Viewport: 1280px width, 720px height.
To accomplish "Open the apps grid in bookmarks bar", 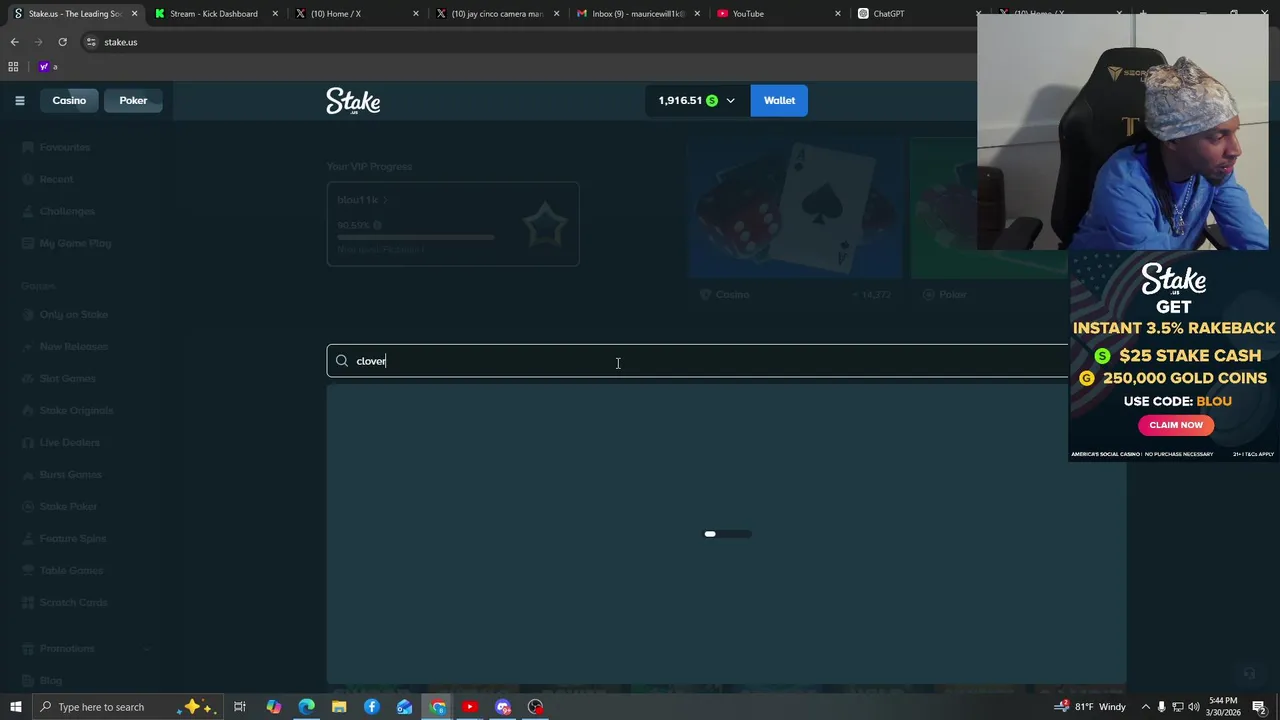I will pos(13,67).
